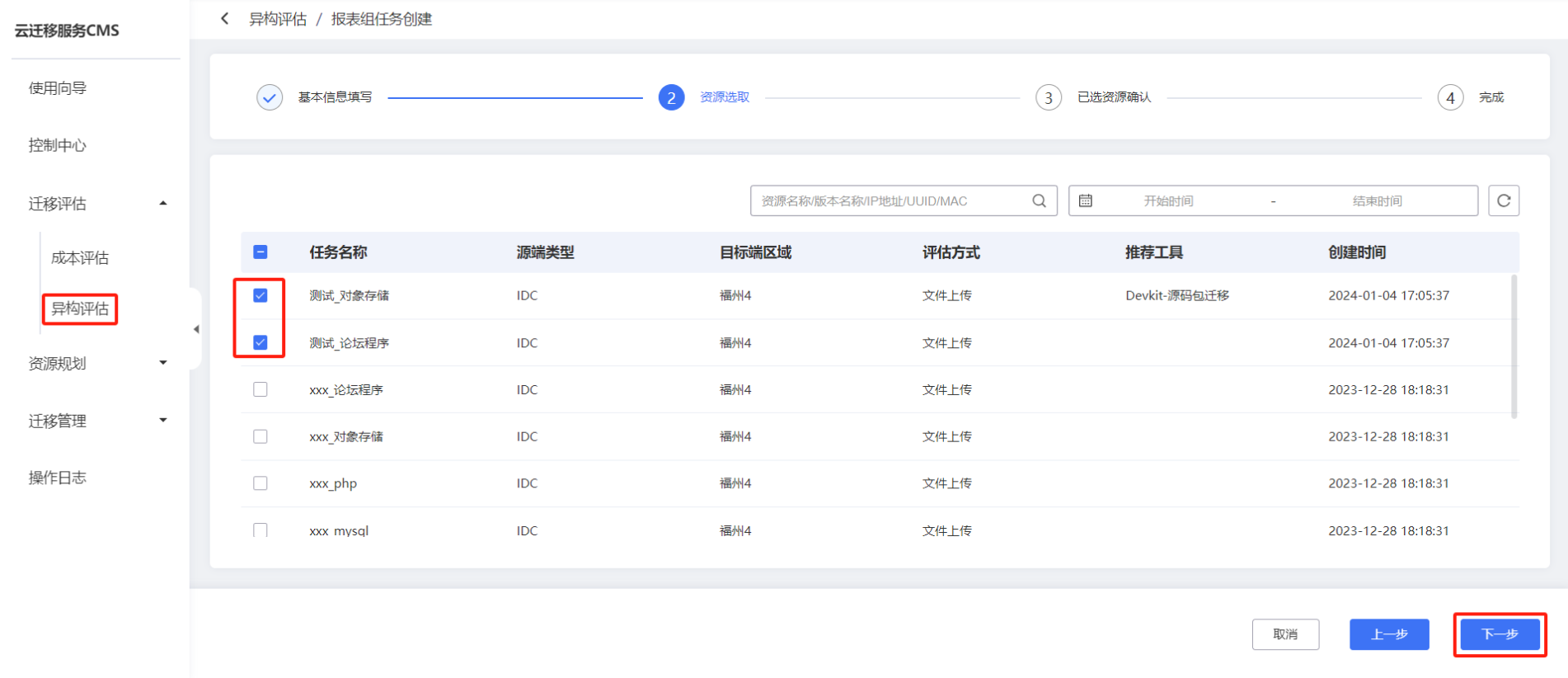
Task: Click the xxx_对象存储 task name
Action: tap(345, 436)
